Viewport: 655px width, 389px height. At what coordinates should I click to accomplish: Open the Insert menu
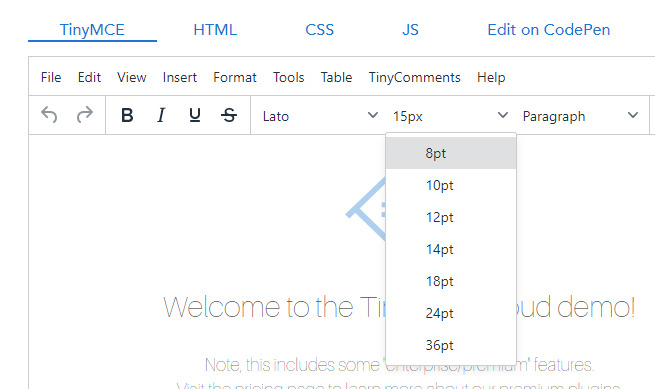(180, 77)
